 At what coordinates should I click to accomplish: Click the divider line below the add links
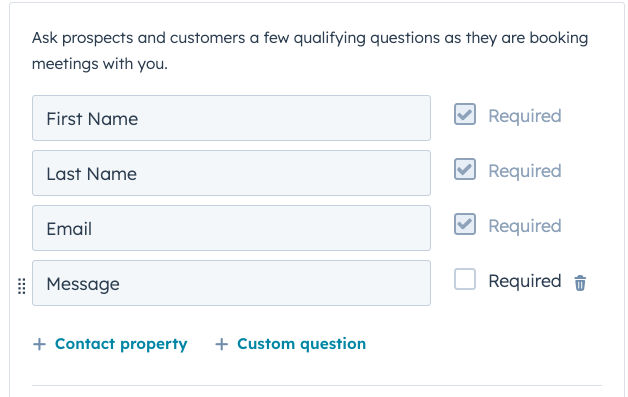(317, 386)
